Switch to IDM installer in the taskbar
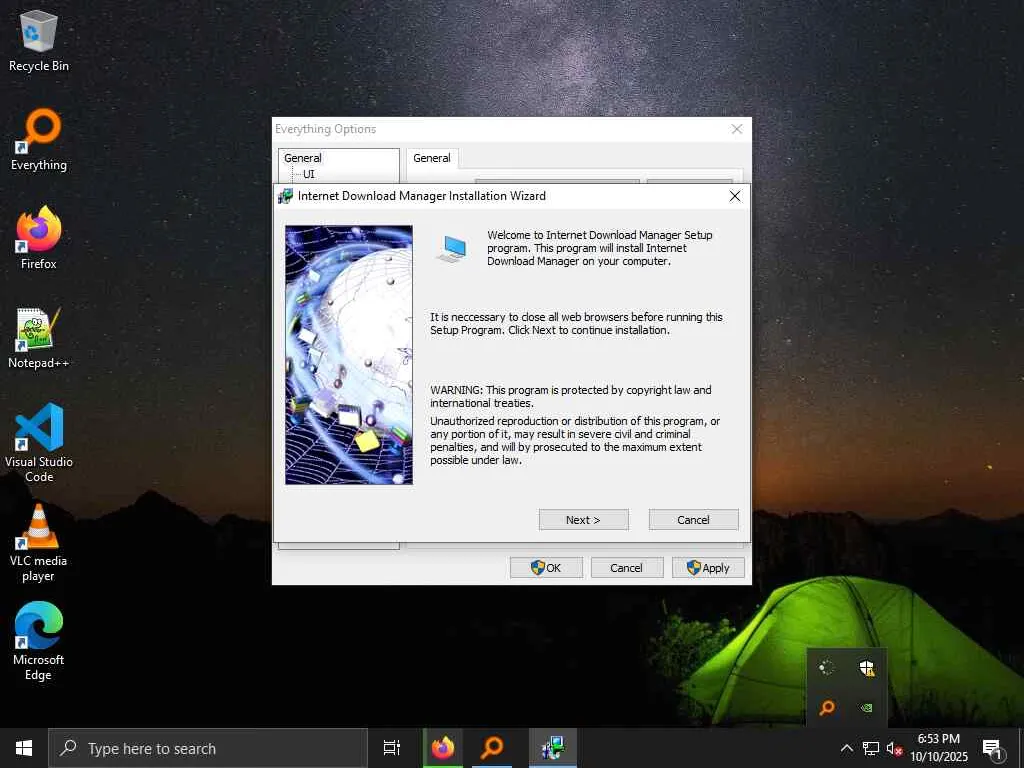1024x768 pixels. pos(552,748)
